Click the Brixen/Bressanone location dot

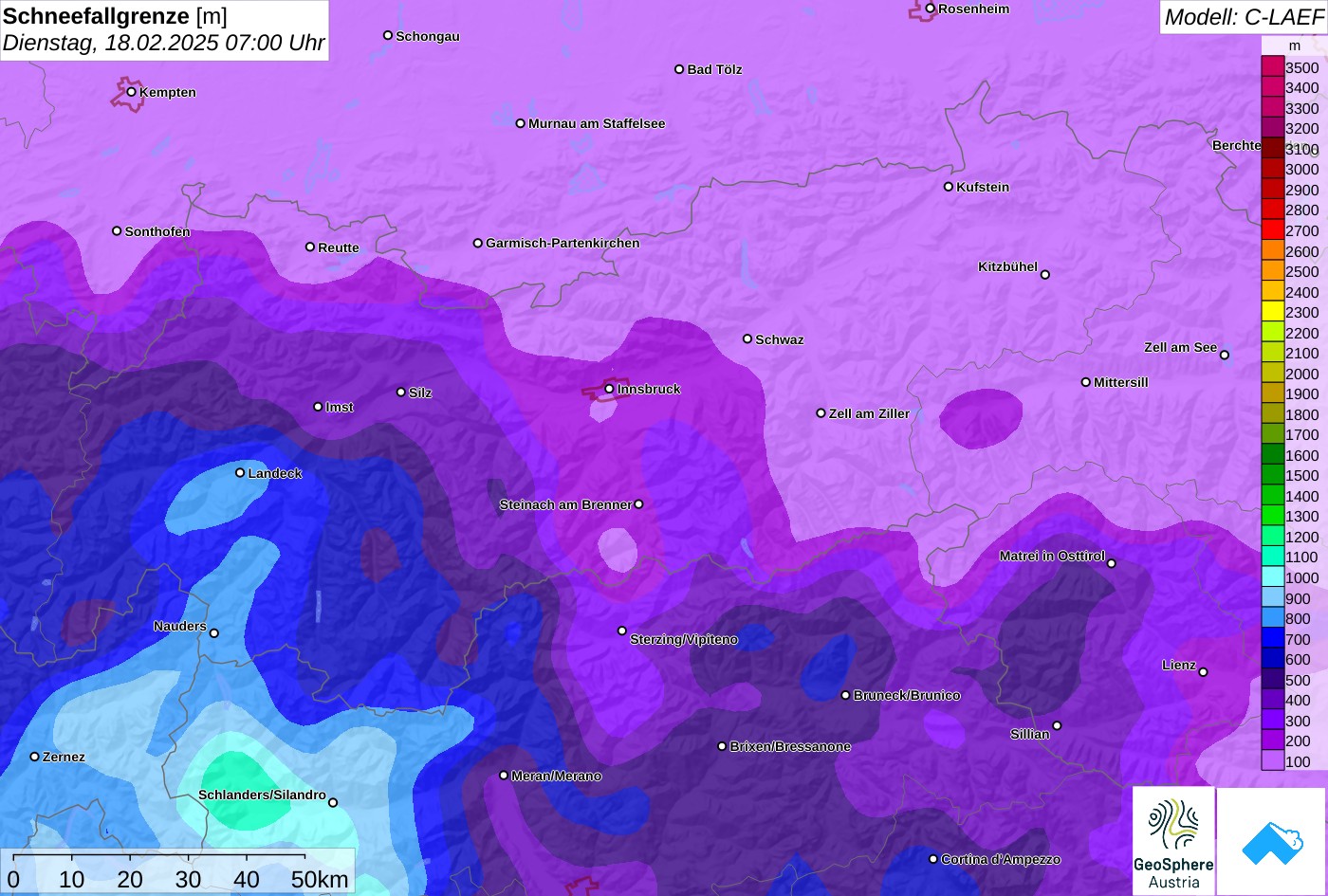(722, 746)
